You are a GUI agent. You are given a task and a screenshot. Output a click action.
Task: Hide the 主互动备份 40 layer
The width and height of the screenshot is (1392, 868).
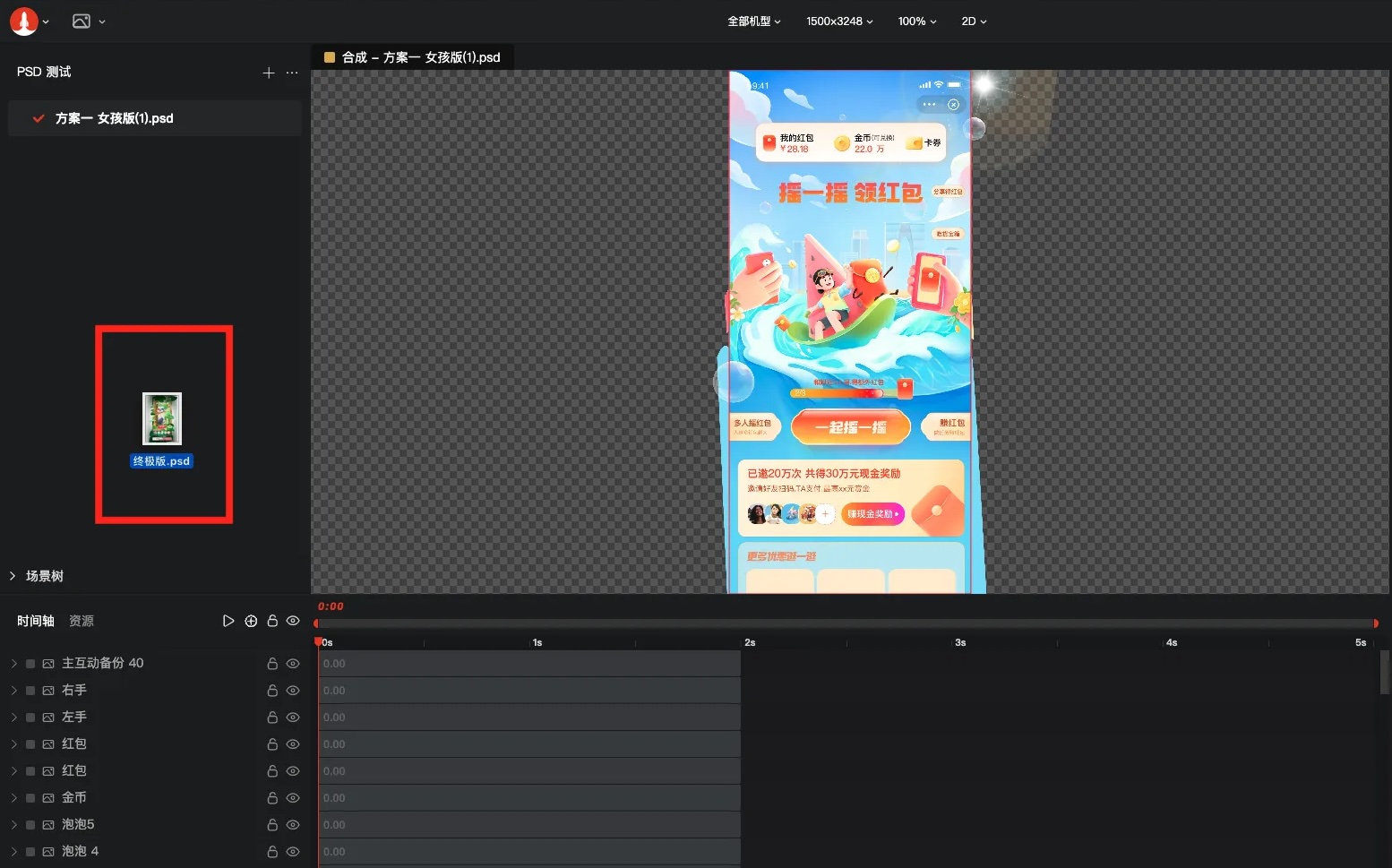(x=293, y=664)
